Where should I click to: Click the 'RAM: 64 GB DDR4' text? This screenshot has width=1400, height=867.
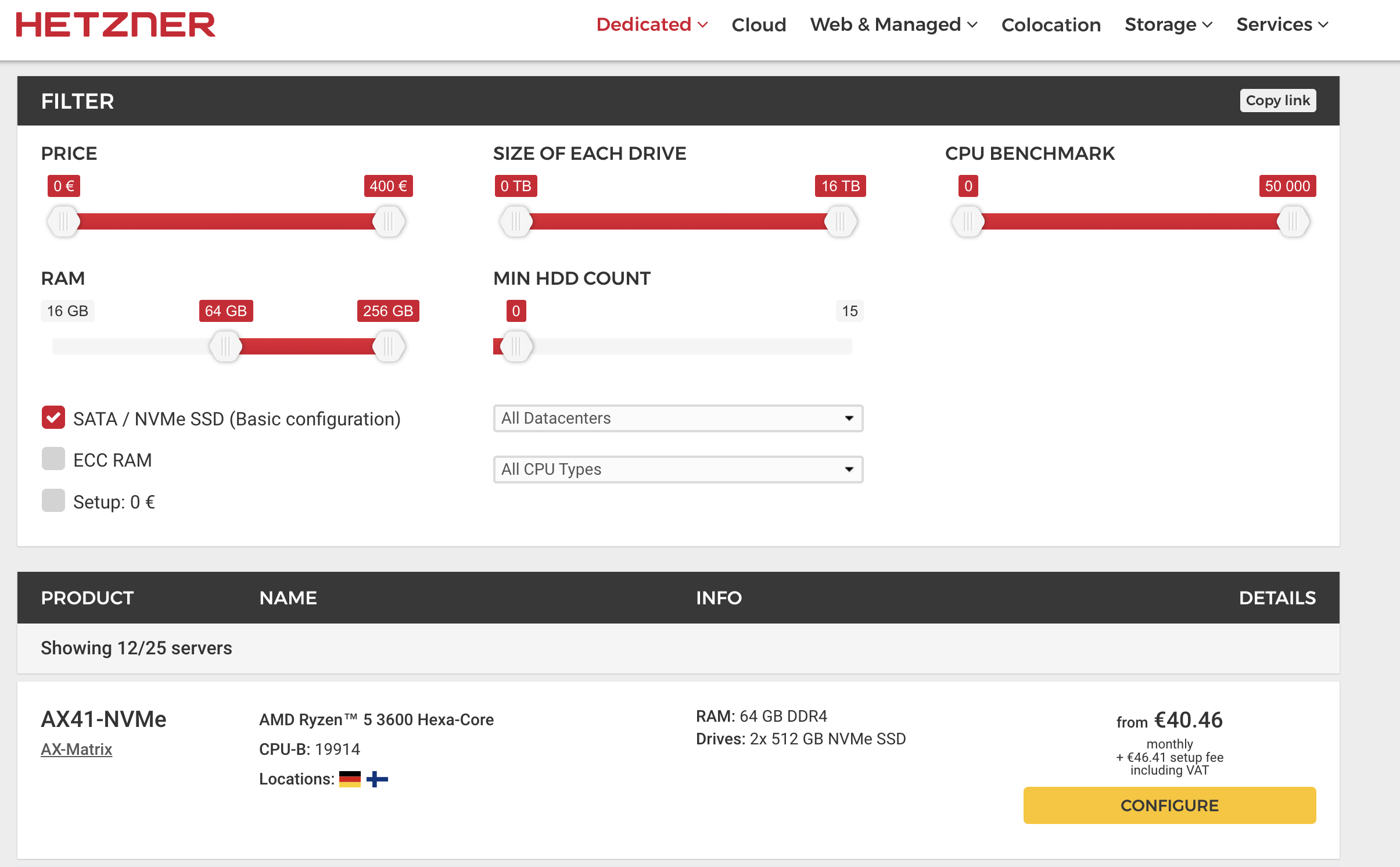761,716
